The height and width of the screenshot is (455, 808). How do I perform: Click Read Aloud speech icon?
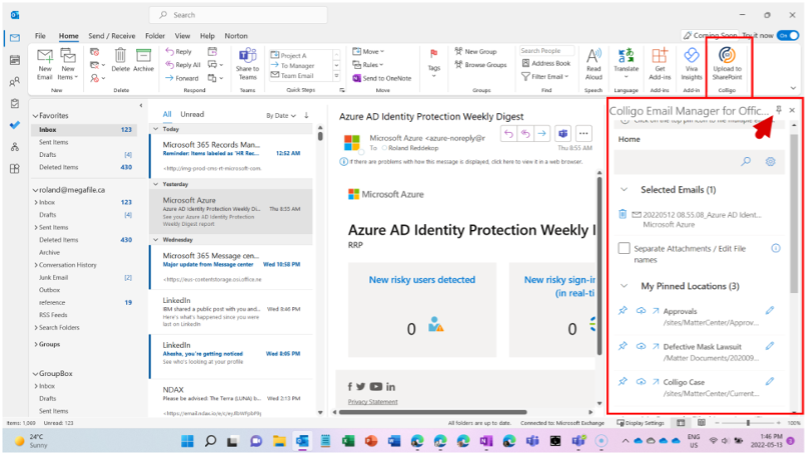tap(594, 63)
